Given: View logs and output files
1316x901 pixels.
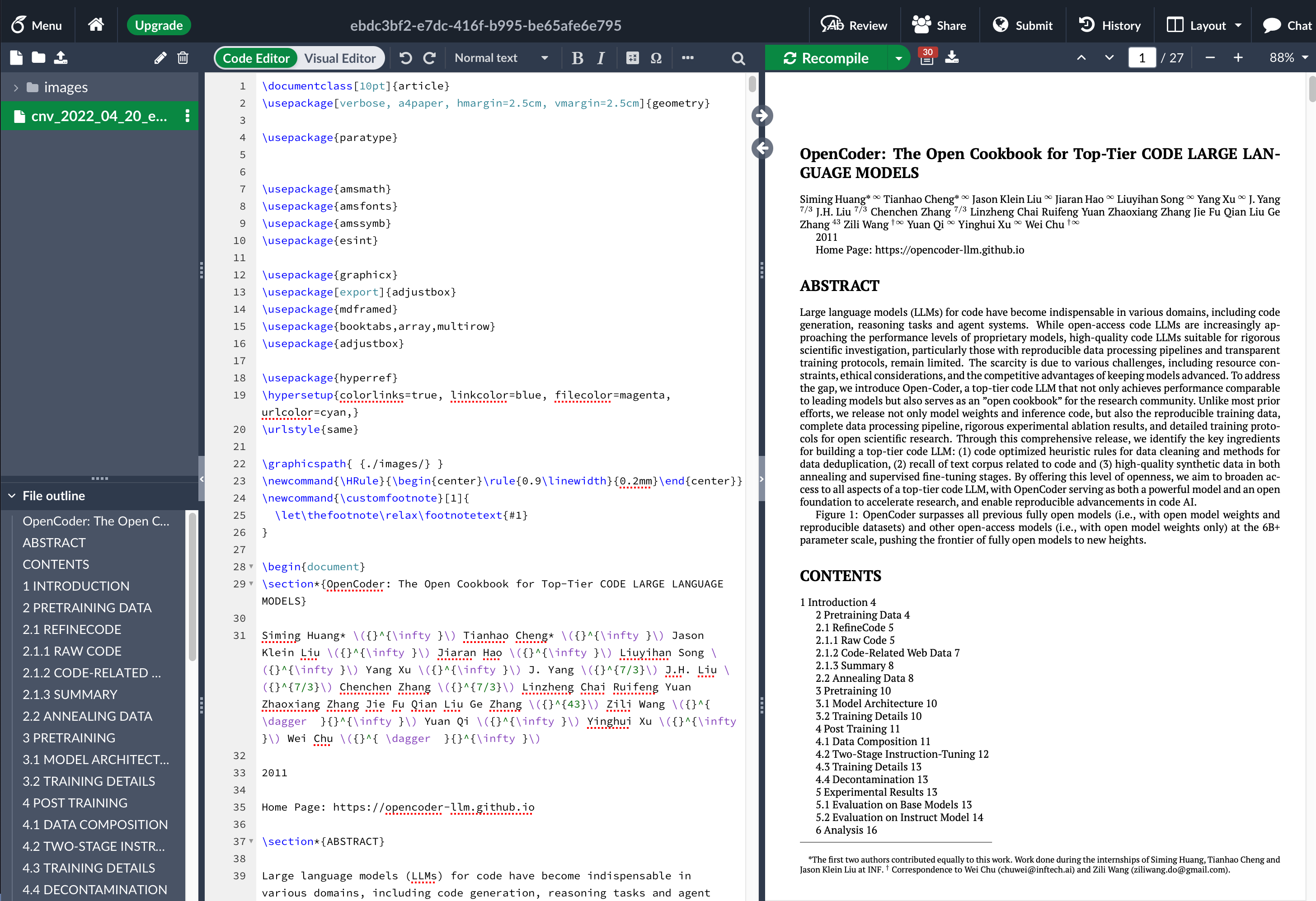Looking at the screenshot, I should pyautogui.click(x=927, y=56).
